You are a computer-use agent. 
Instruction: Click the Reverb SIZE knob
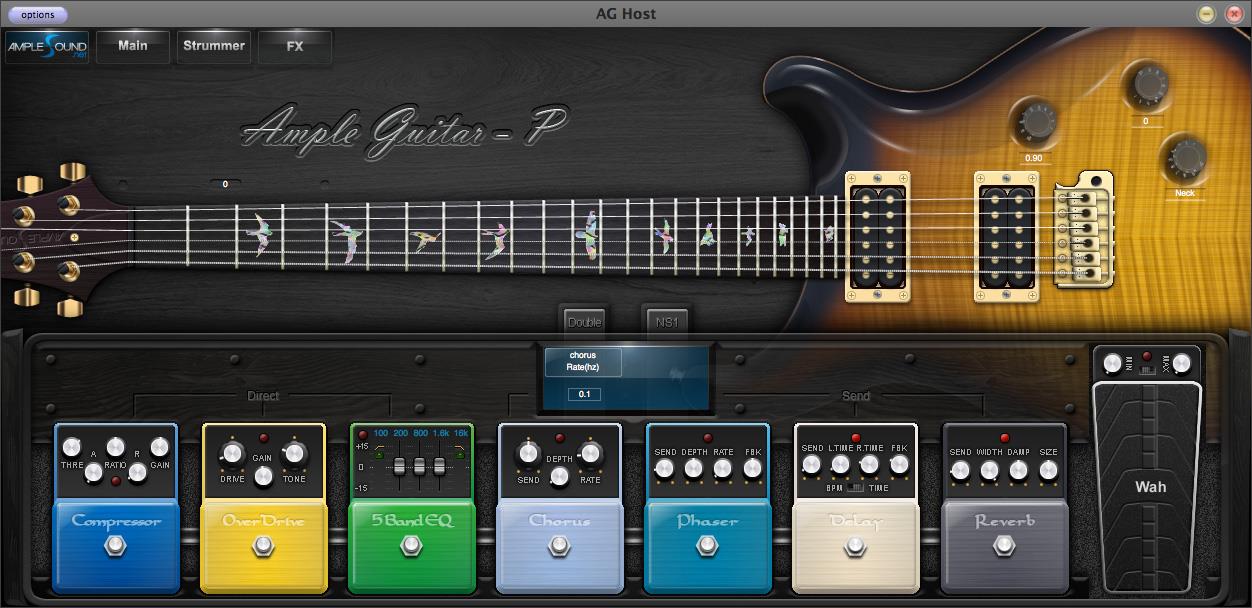[x=1048, y=471]
